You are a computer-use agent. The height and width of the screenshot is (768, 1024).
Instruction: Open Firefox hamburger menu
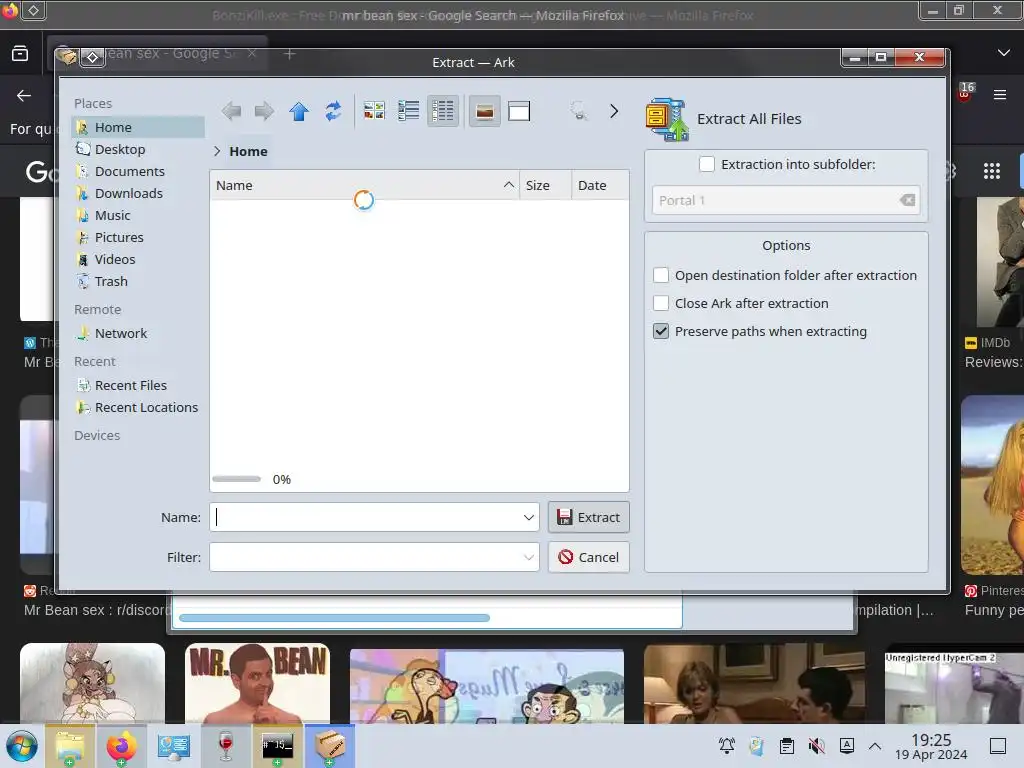[x=1000, y=95]
